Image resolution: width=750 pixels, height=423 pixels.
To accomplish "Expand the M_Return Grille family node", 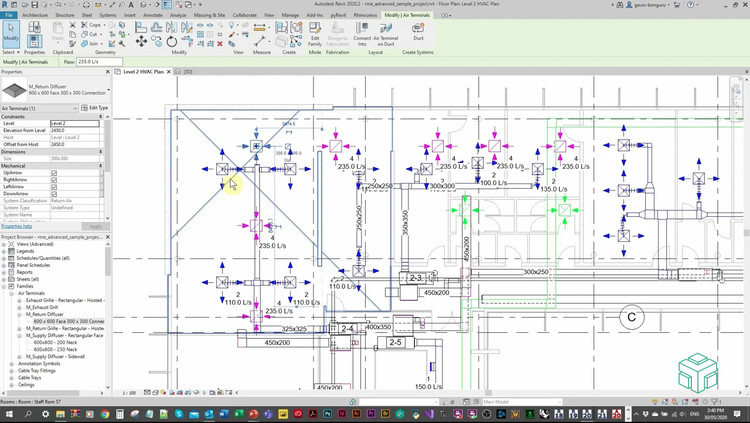I will click(x=20, y=329).
